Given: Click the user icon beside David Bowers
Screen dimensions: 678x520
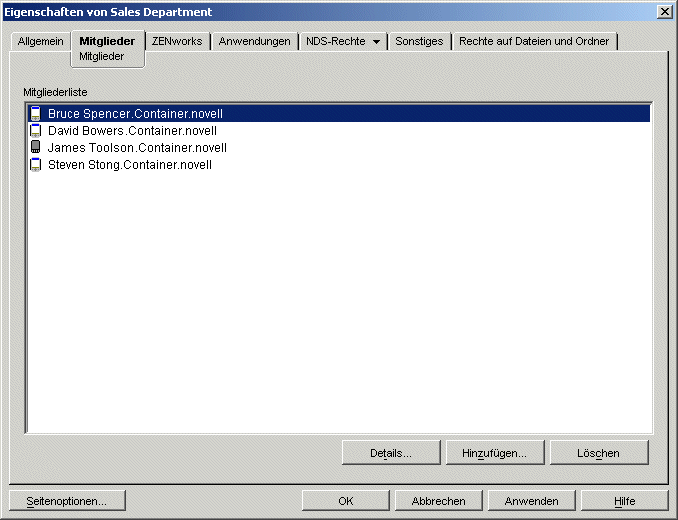Looking at the screenshot, I should [x=35, y=131].
